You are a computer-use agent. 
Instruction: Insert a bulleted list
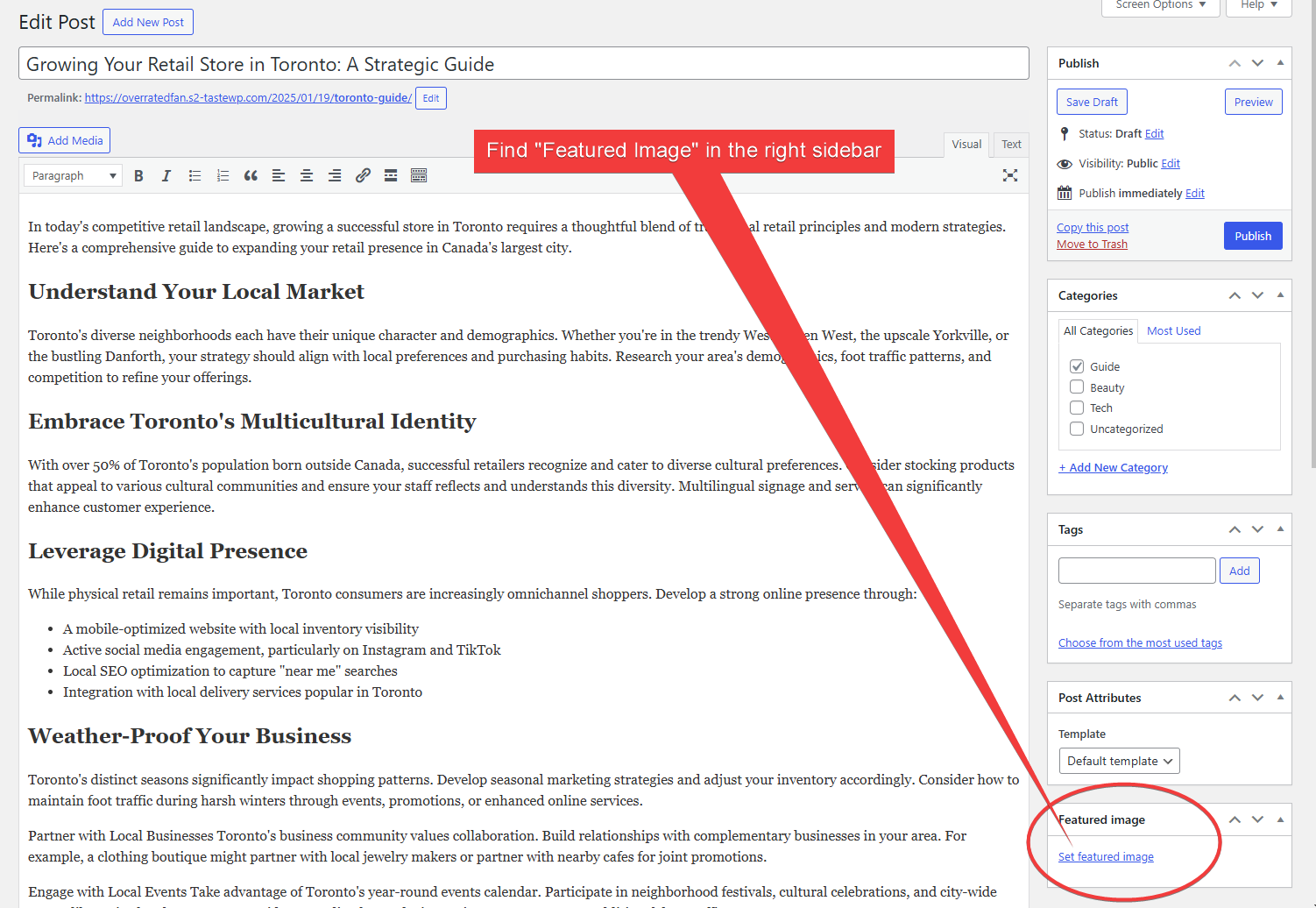[x=195, y=176]
